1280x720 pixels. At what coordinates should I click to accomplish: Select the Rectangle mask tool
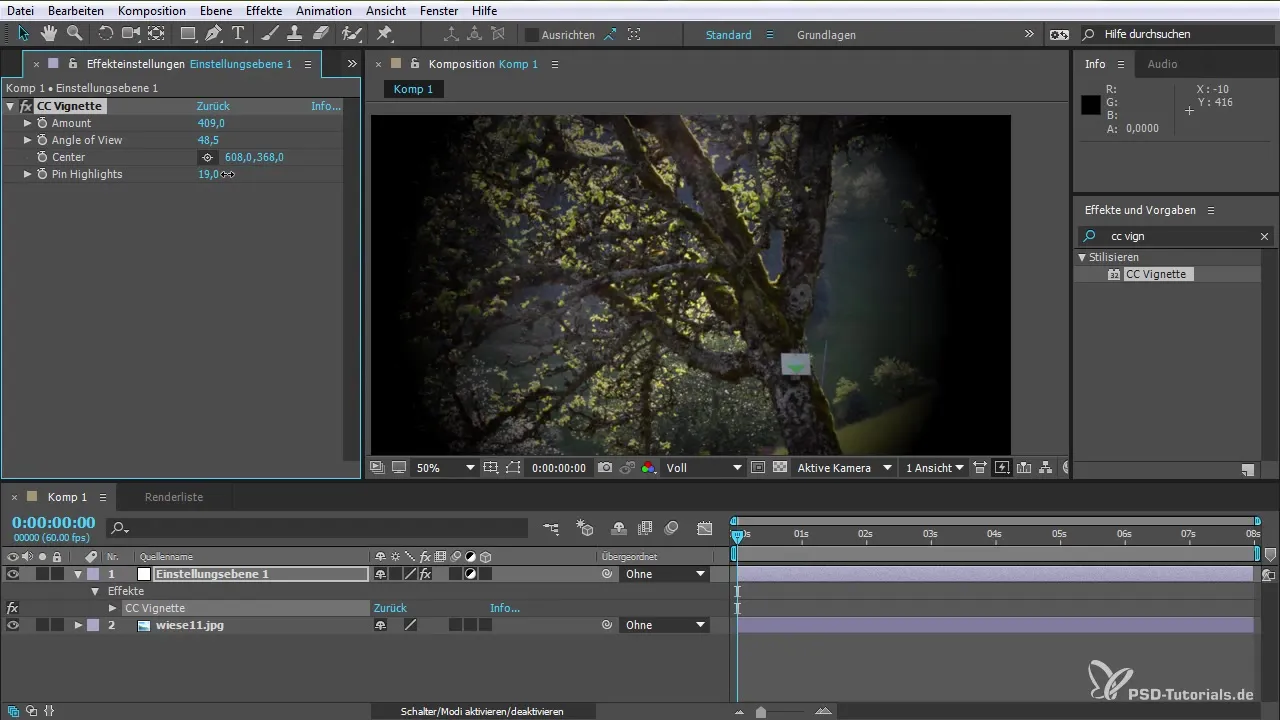(x=188, y=34)
